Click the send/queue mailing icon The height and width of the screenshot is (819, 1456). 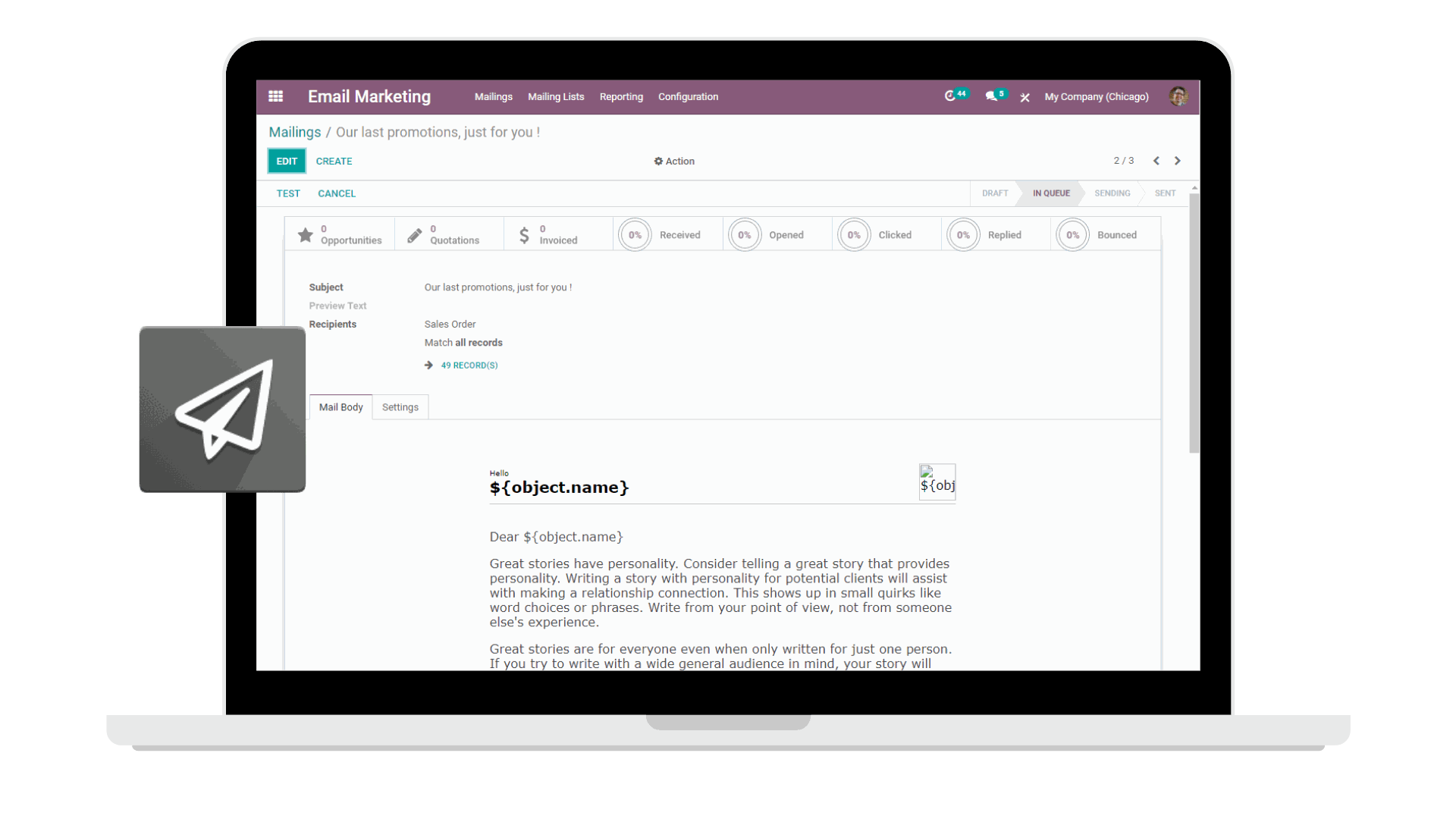tap(222, 409)
